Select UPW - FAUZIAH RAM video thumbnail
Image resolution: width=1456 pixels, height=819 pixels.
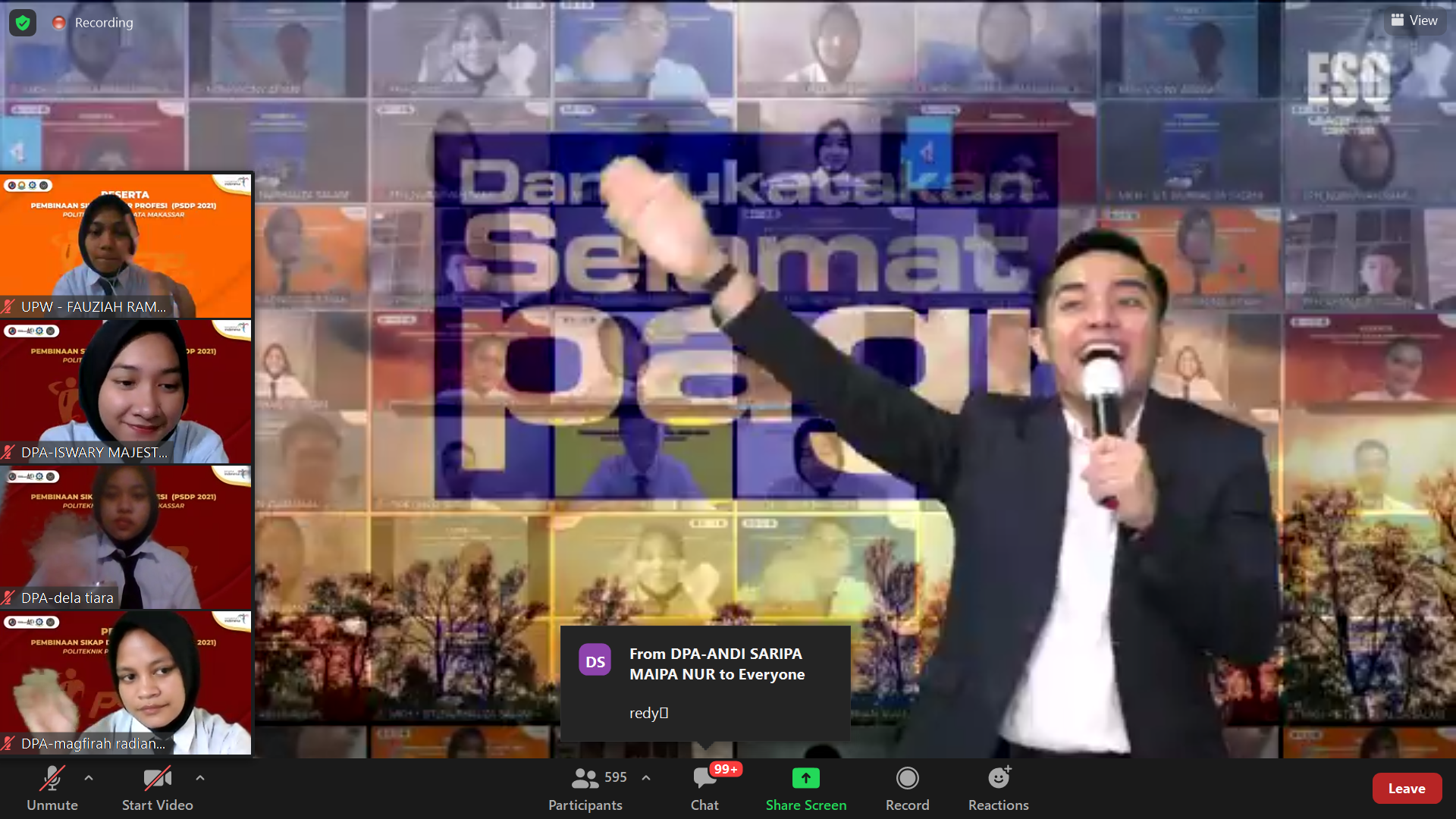pos(126,244)
